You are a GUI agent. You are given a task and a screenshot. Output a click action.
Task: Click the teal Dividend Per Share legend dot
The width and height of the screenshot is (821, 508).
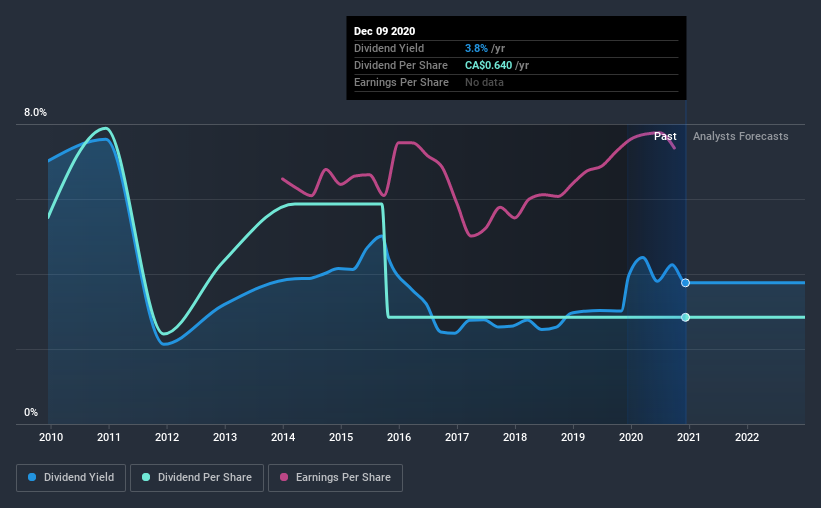[146, 477]
